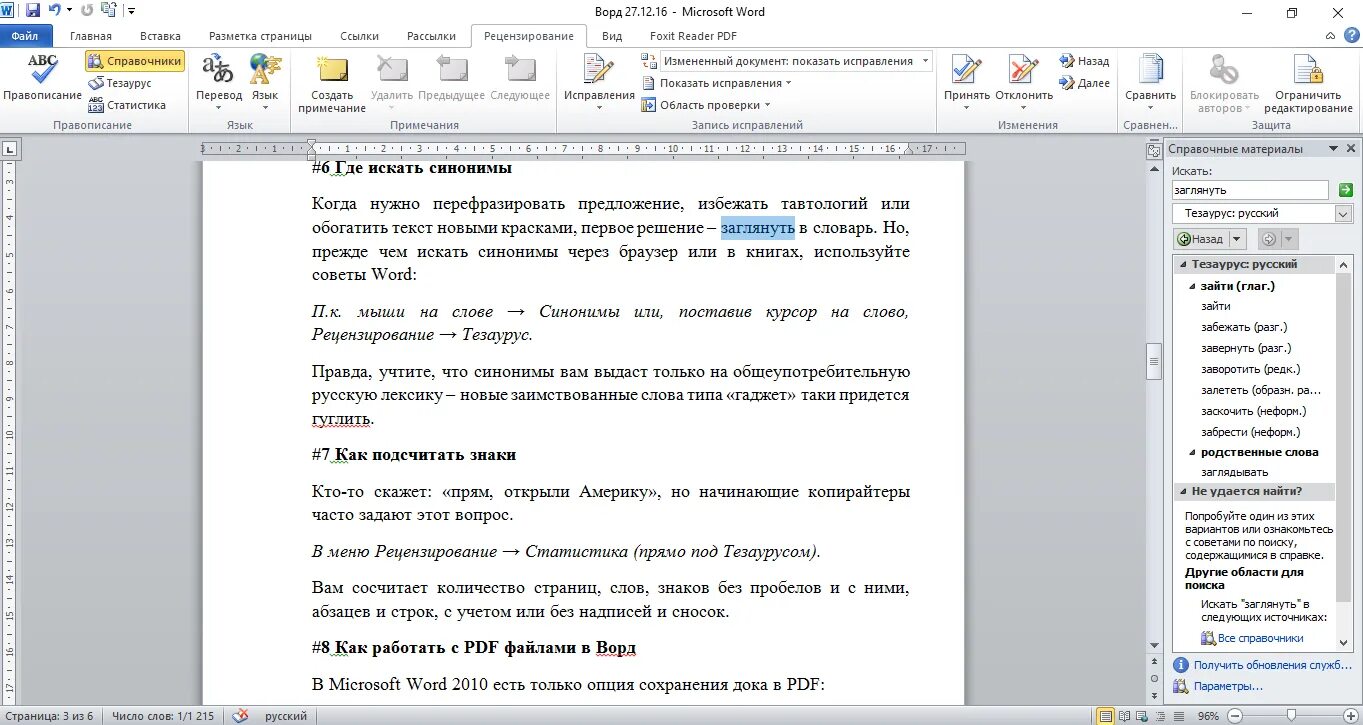
Task: Expand Область проверки dropdown
Action: [x=707, y=105]
